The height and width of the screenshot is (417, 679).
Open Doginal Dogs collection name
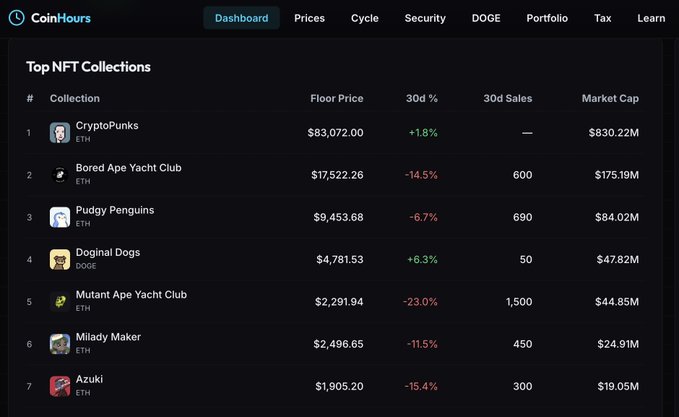[x=108, y=252]
